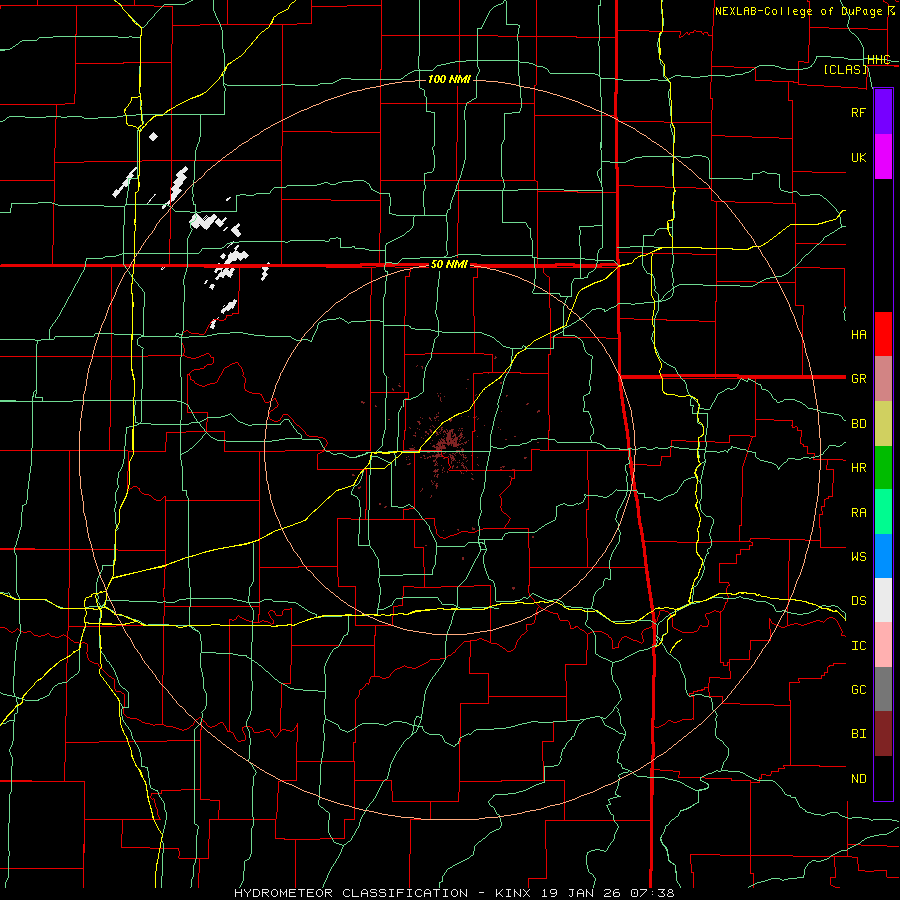The width and height of the screenshot is (900, 900).
Task: Click the KINX radar site identifier
Action: click(513, 893)
